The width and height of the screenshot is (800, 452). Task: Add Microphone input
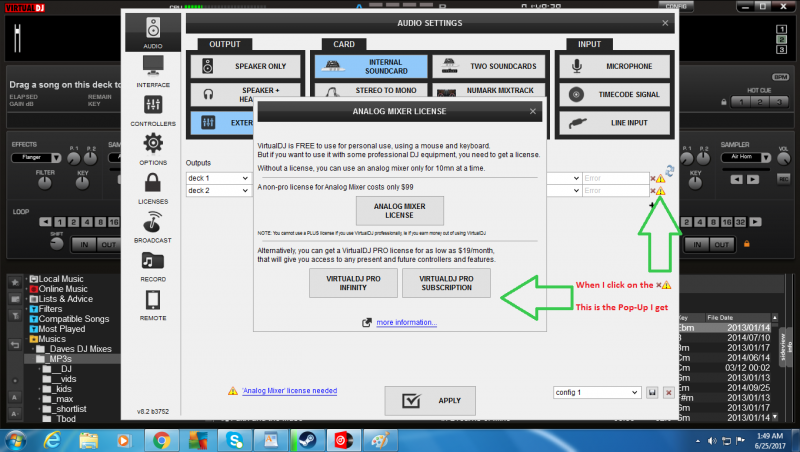tap(614, 66)
